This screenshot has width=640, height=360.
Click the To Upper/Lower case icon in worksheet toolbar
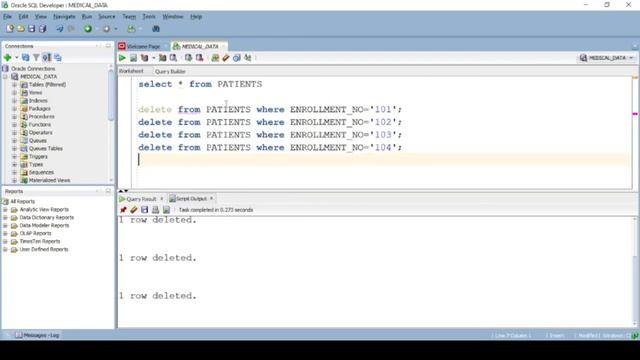pos(248,58)
